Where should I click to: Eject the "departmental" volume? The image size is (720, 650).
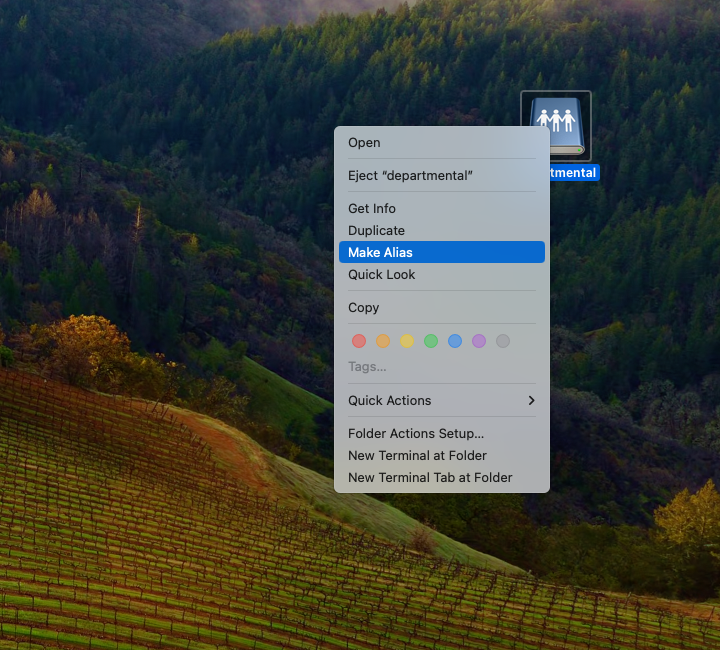[x=410, y=176]
